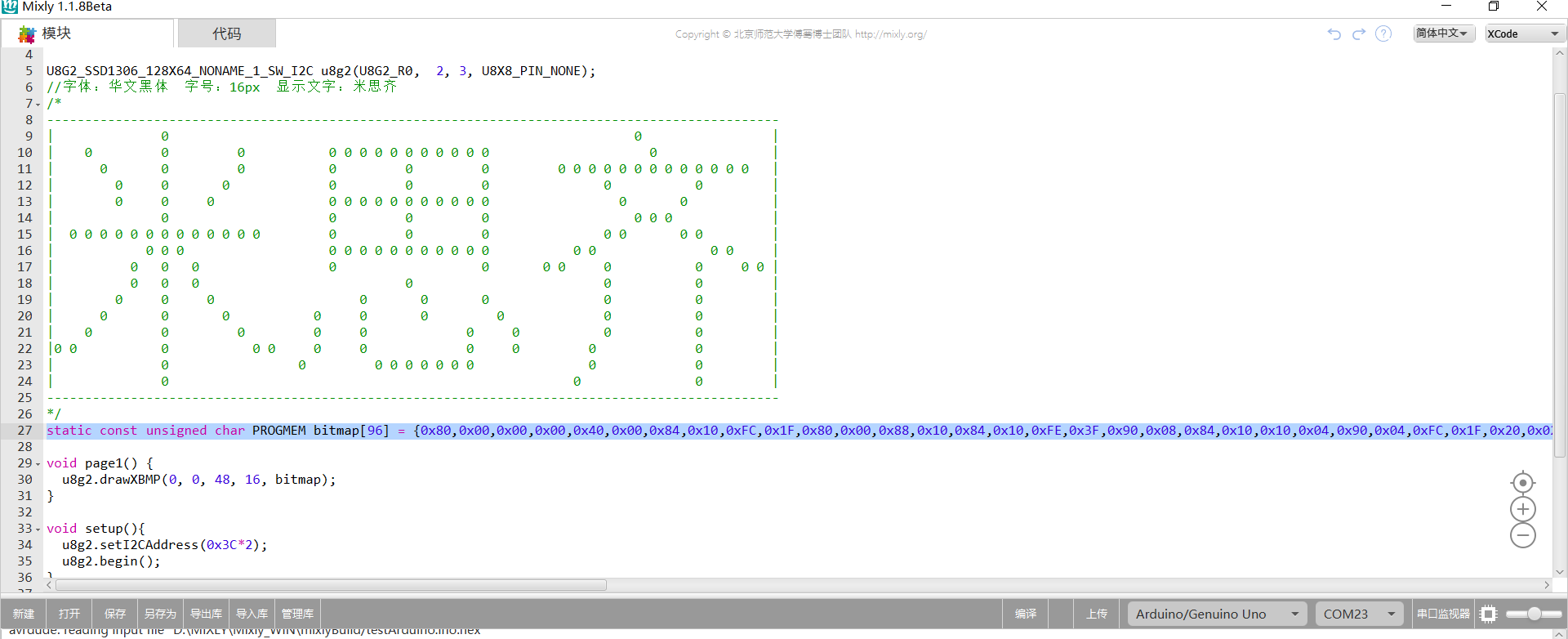
Task: Click line number 27 in gutter
Action: [x=24, y=431]
